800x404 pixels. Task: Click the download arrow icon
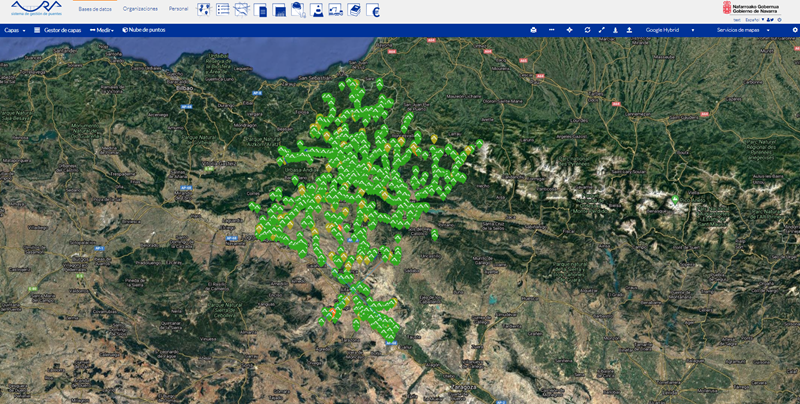point(615,30)
